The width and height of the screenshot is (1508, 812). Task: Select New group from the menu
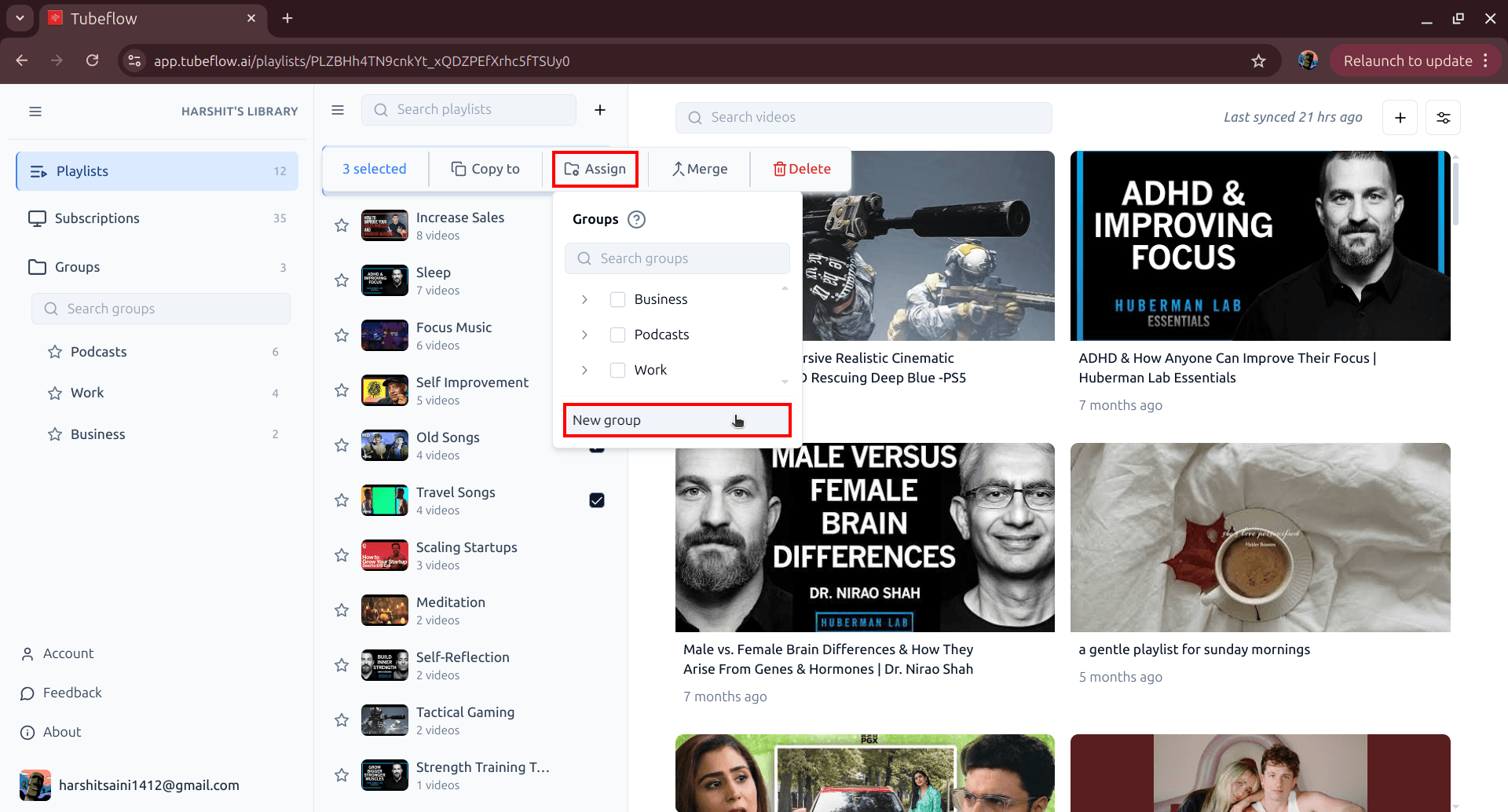click(677, 419)
